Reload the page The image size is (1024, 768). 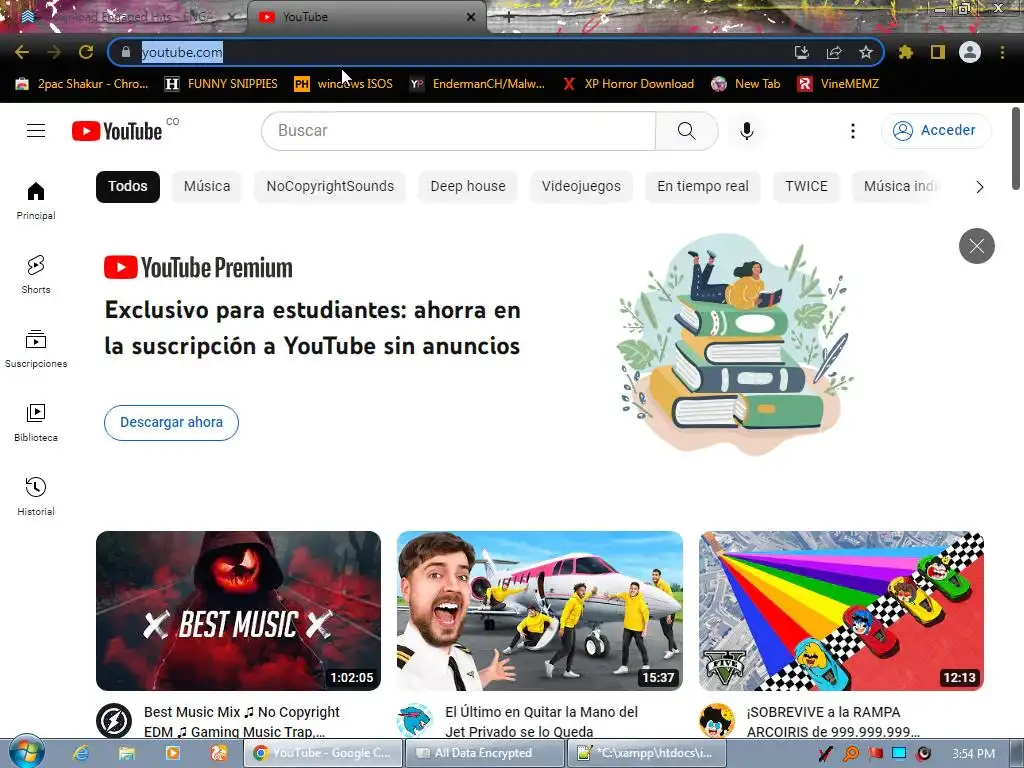(x=86, y=52)
